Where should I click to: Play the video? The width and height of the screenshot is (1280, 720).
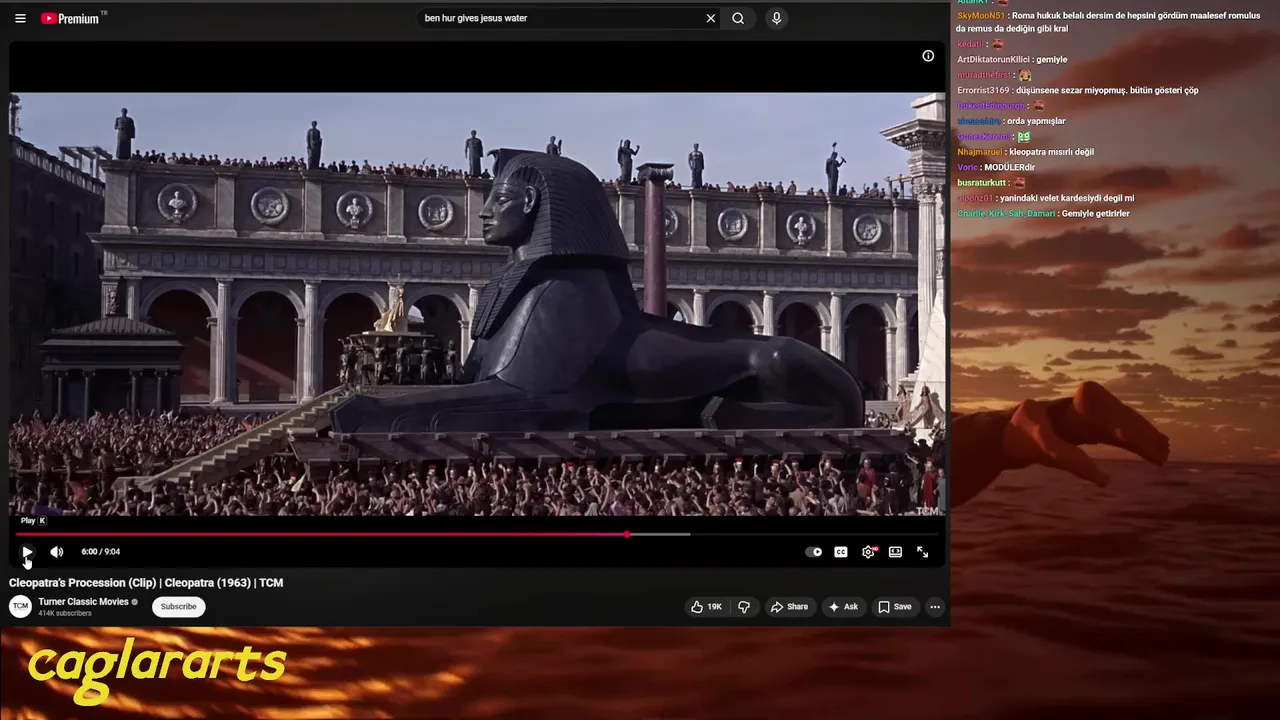pos(27,552)
